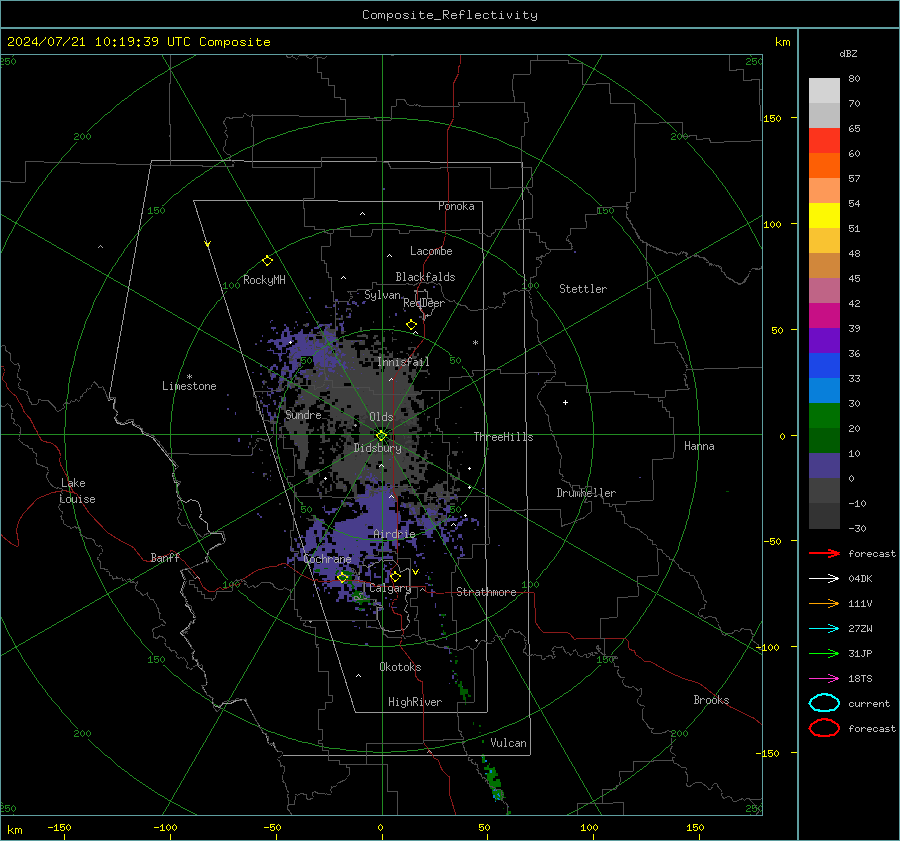Click the Calgary label
This screenshot has width=900, height=841.
click(390, 588)
